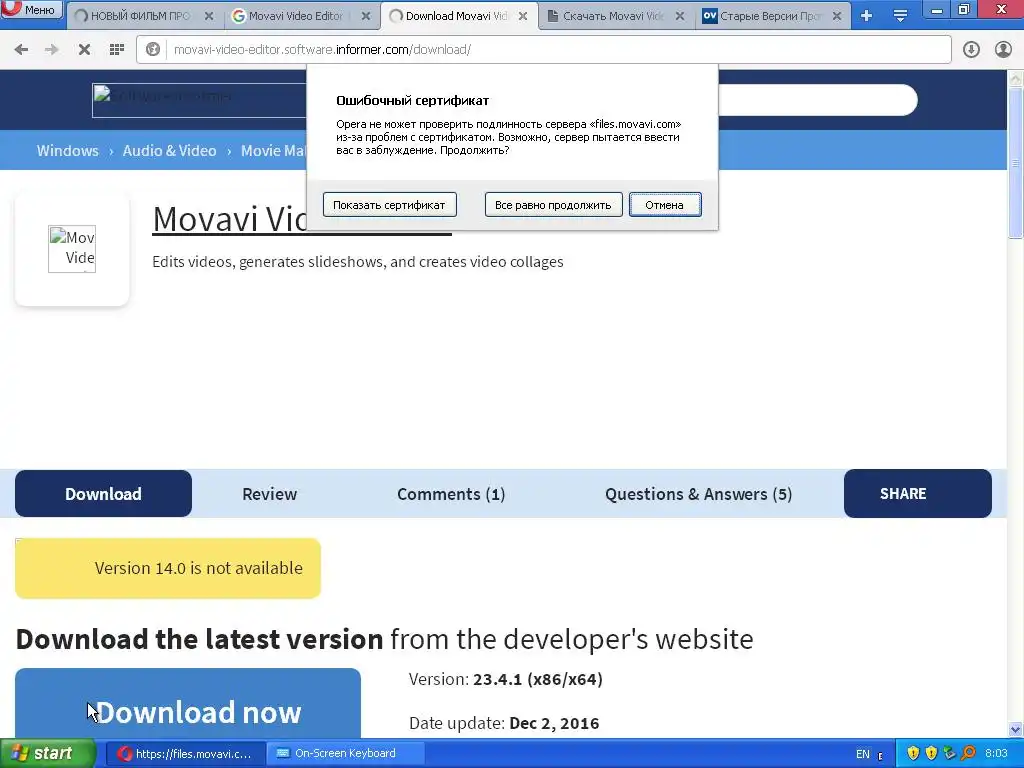Viewport: 1024px width, 768px height.
Task: Click the SHARE button
Action: (918, 494)
